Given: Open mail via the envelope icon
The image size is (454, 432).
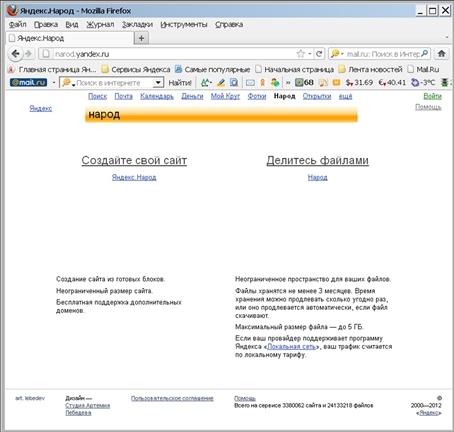Looking at the screenshot, I should click(x=250, y=82).
